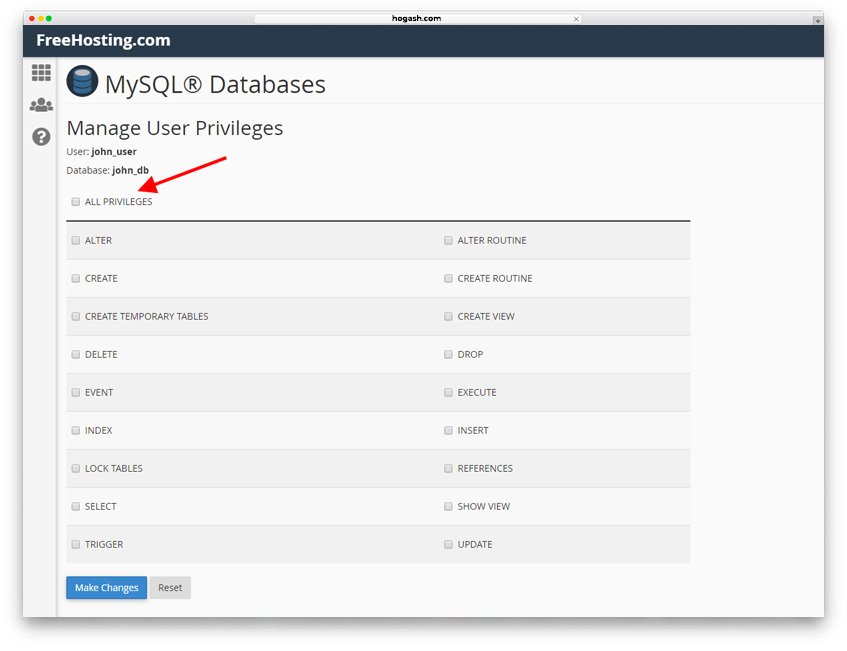The height and width of the screenshot is (651, 847).
Task: Tick the INDEX privilege checkbox
Action: point(76,430)
